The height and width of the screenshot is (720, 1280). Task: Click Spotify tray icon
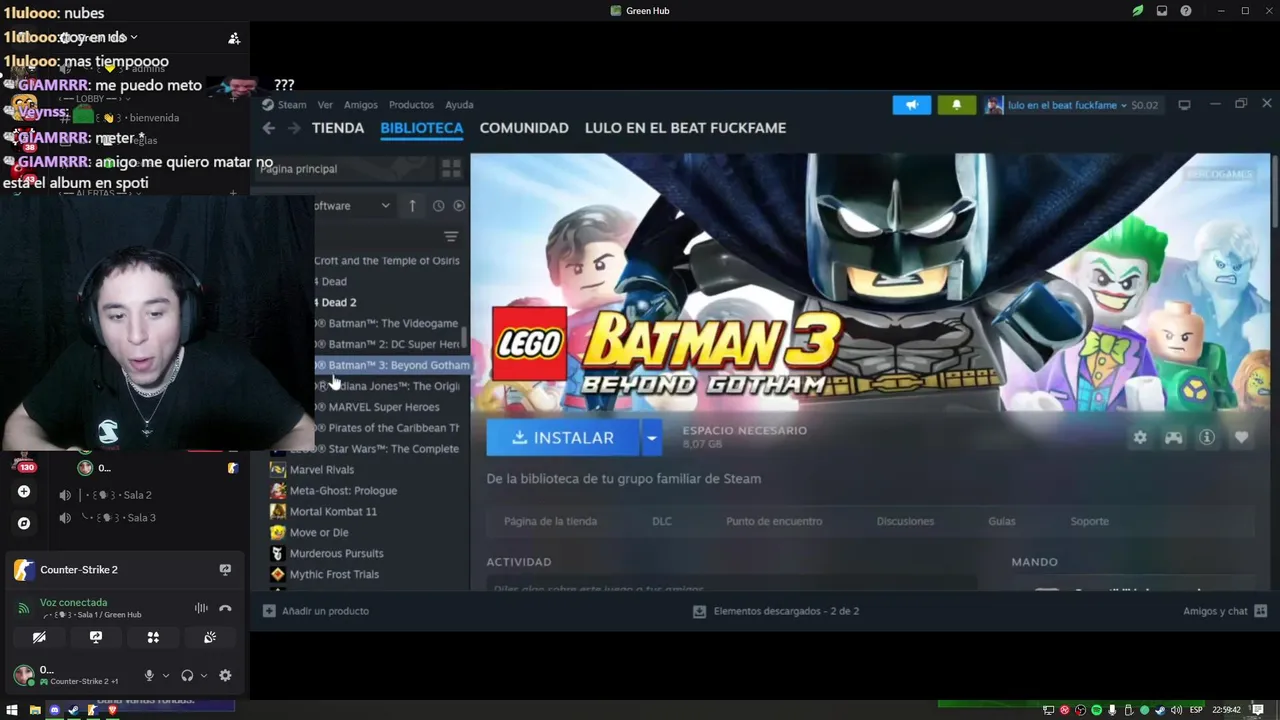[1096, 710]
